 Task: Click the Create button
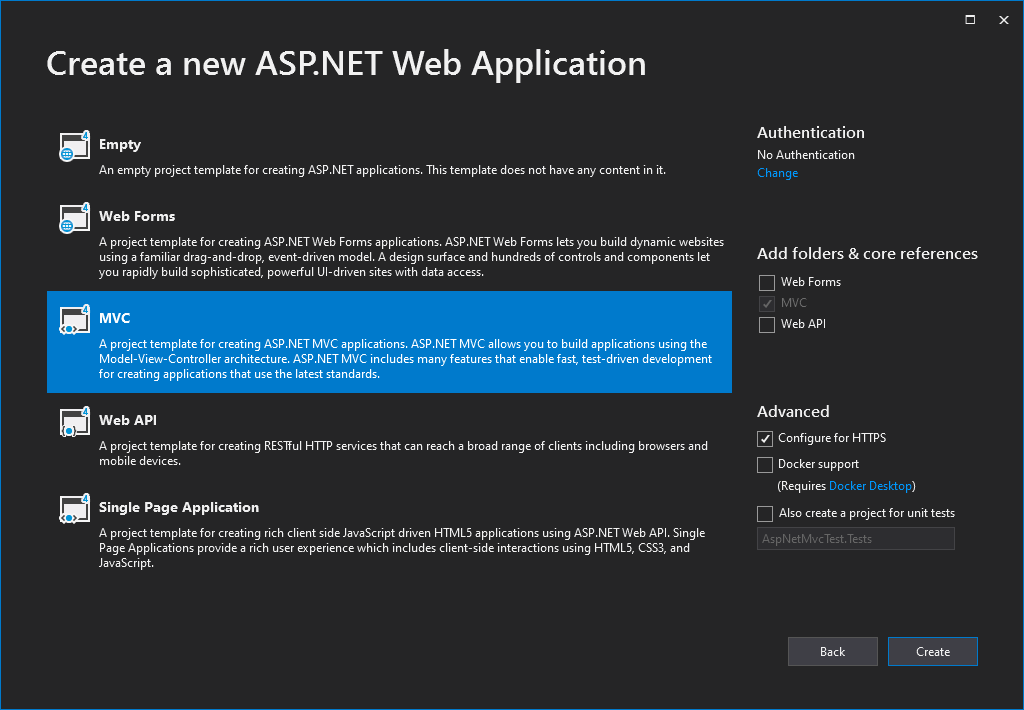click(x=932, y=651)
